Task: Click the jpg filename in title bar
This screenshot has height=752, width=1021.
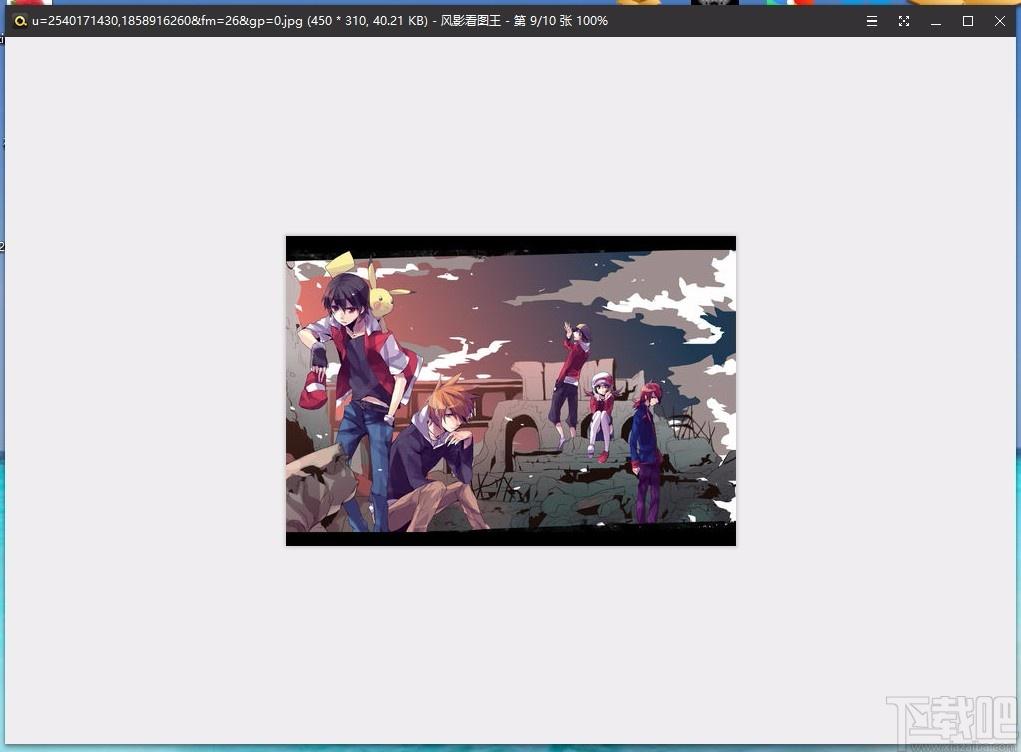Action: [x=167, y=21]
